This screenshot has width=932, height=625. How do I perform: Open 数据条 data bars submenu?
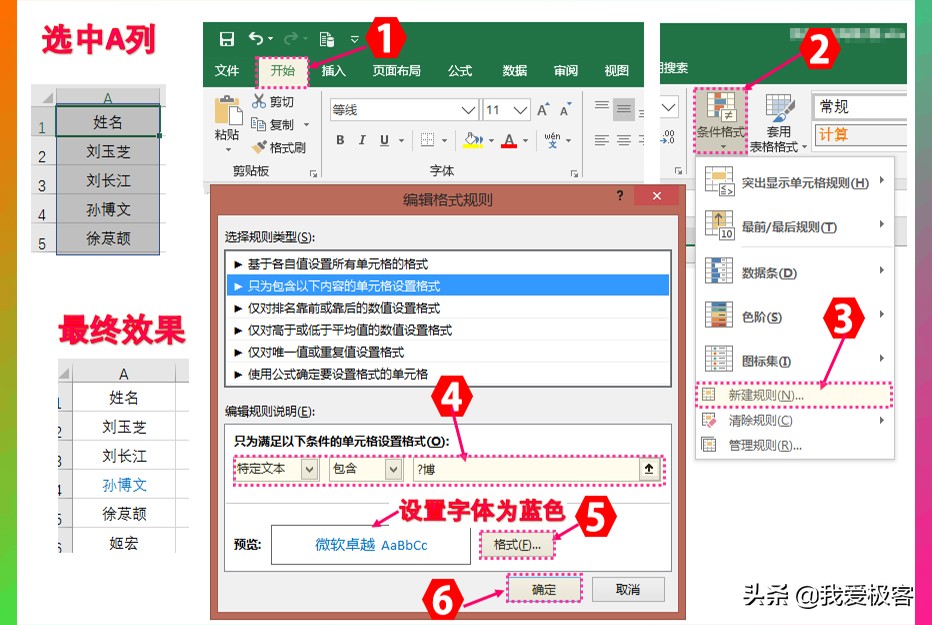(795, 272)
